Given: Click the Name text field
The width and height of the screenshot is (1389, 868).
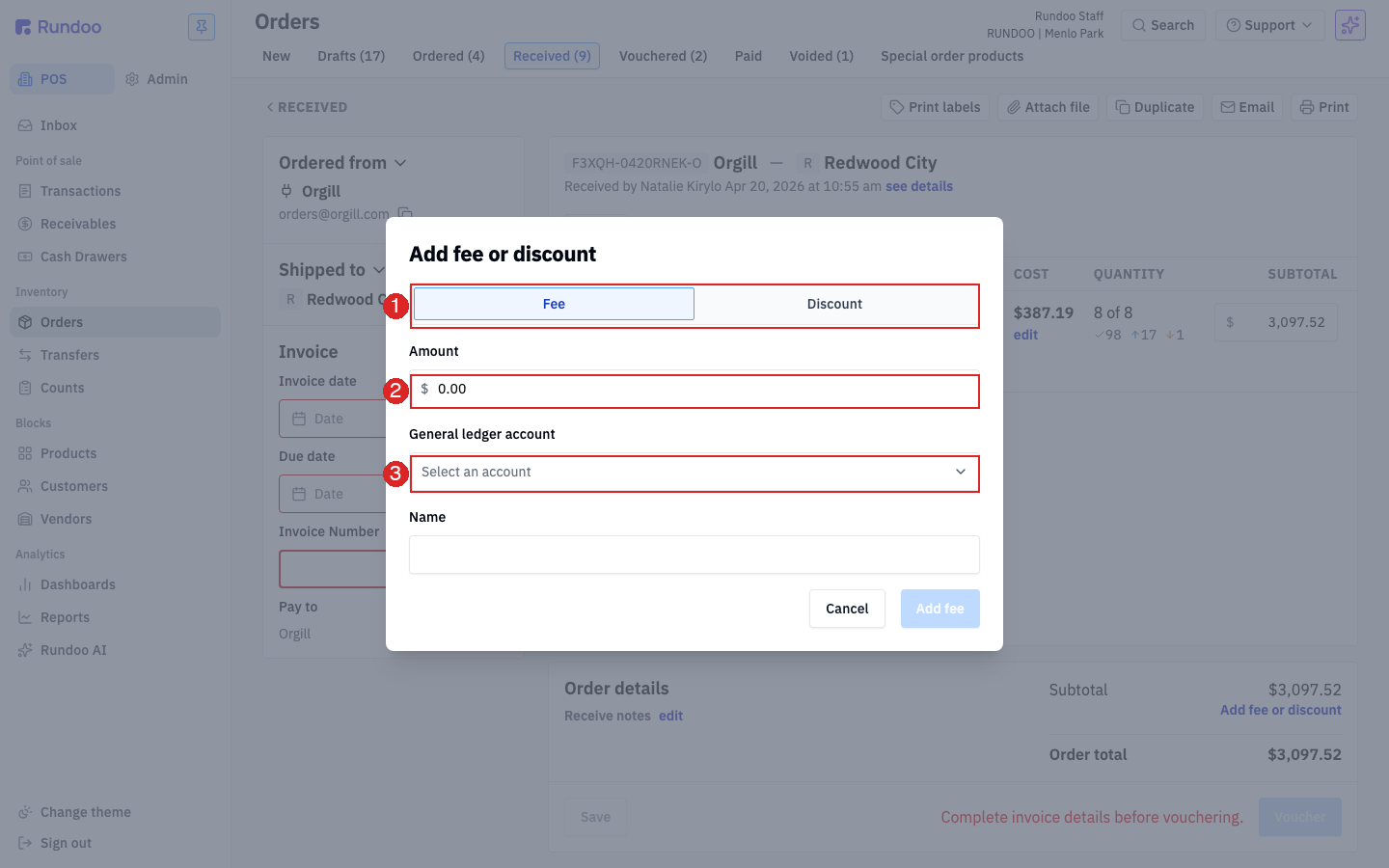Looking at the screenshot, I should 694,555.
